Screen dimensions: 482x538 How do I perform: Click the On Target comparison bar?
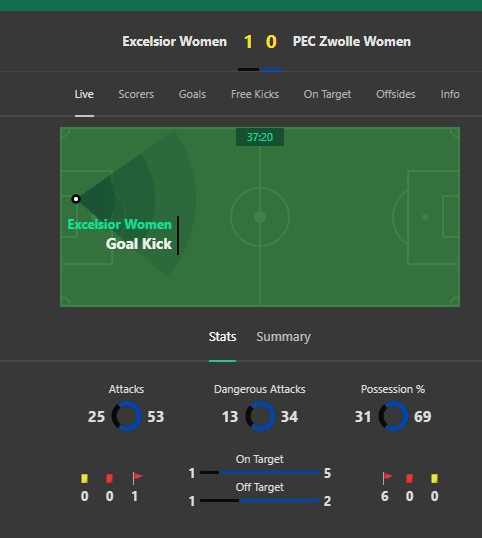[260, 472]
